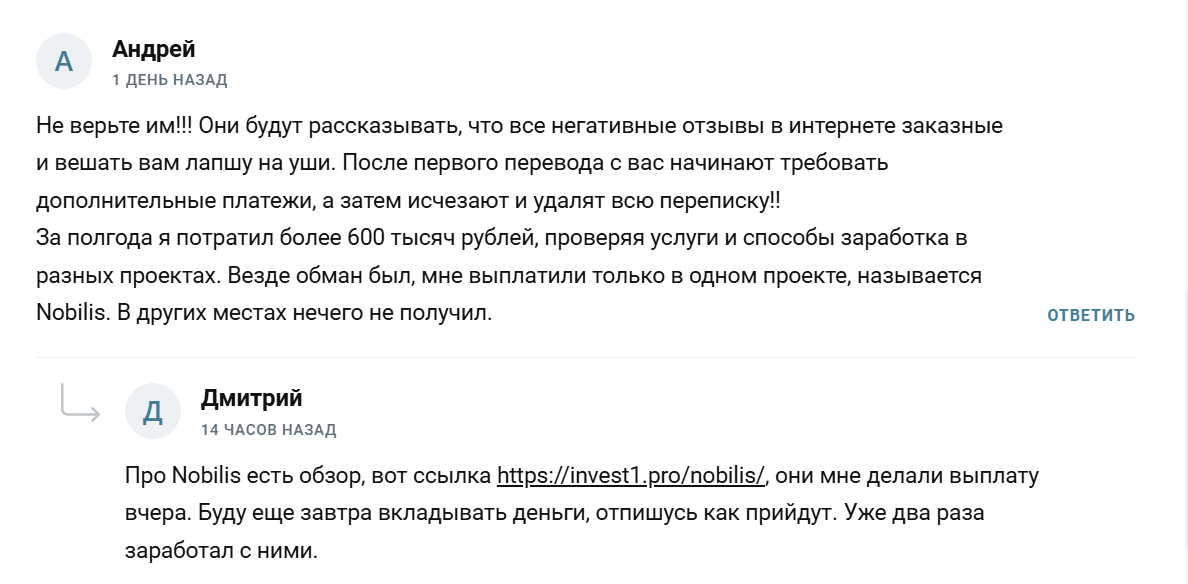Click Андрей's avatar circle with letter A
Image resolution: width=1188 pixels, height=584 pixels.
pyautogui.click(x=64, y=61)
